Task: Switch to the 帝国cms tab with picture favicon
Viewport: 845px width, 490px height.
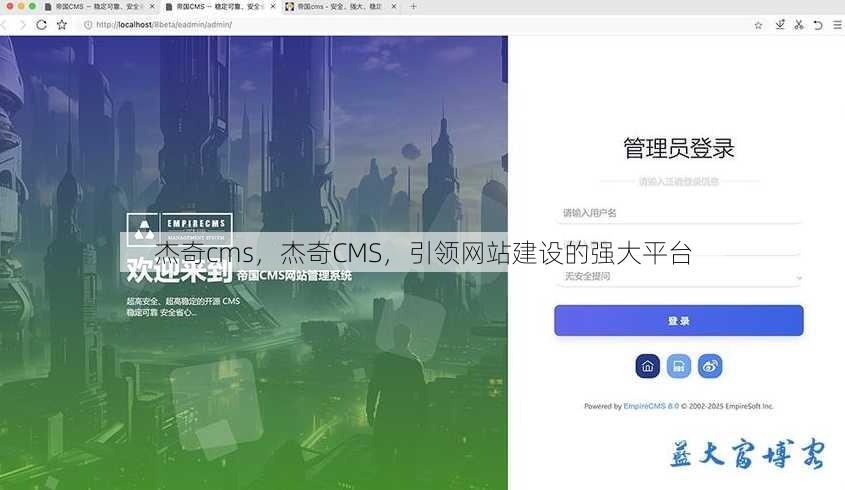Action: tap(340, 6)
